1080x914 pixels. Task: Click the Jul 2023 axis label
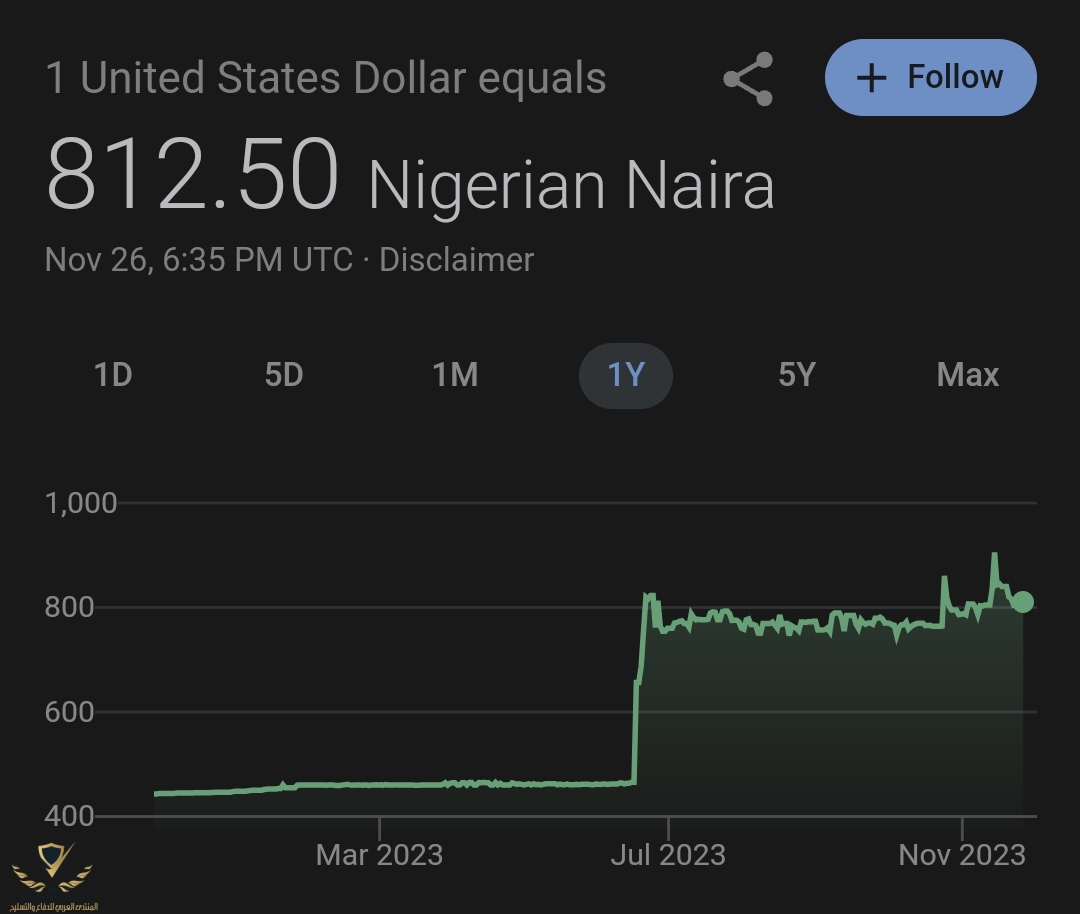click(668, 855)
